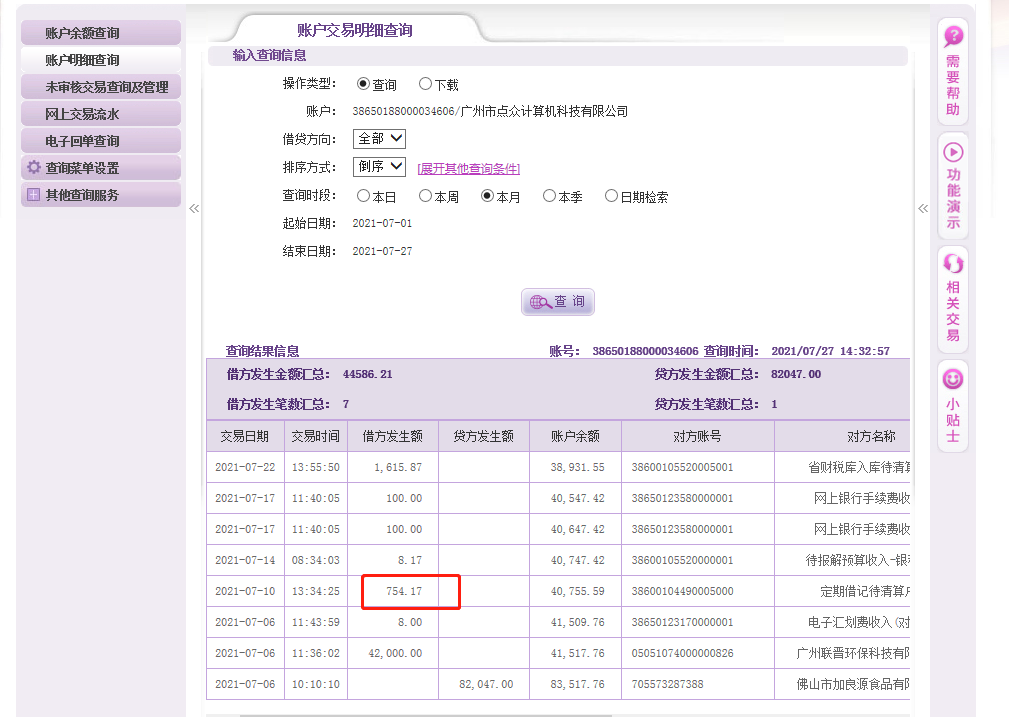Open the 借贷方向 全部 dropdown
The height and width of the screenshot is (717, 1009).
(x=379, y=139)
